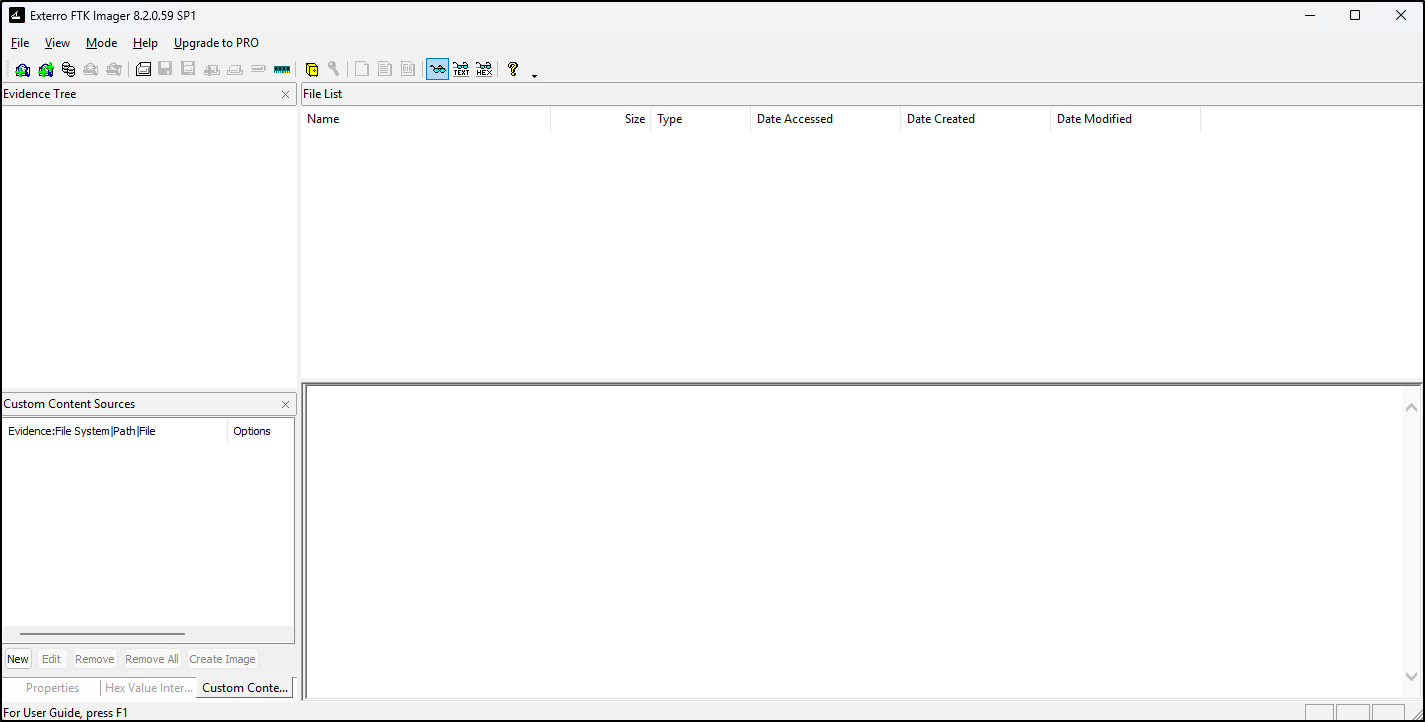Click the Create Custom Content Image icon
The width and height of the screenshot is (1425, 722).
235,69
